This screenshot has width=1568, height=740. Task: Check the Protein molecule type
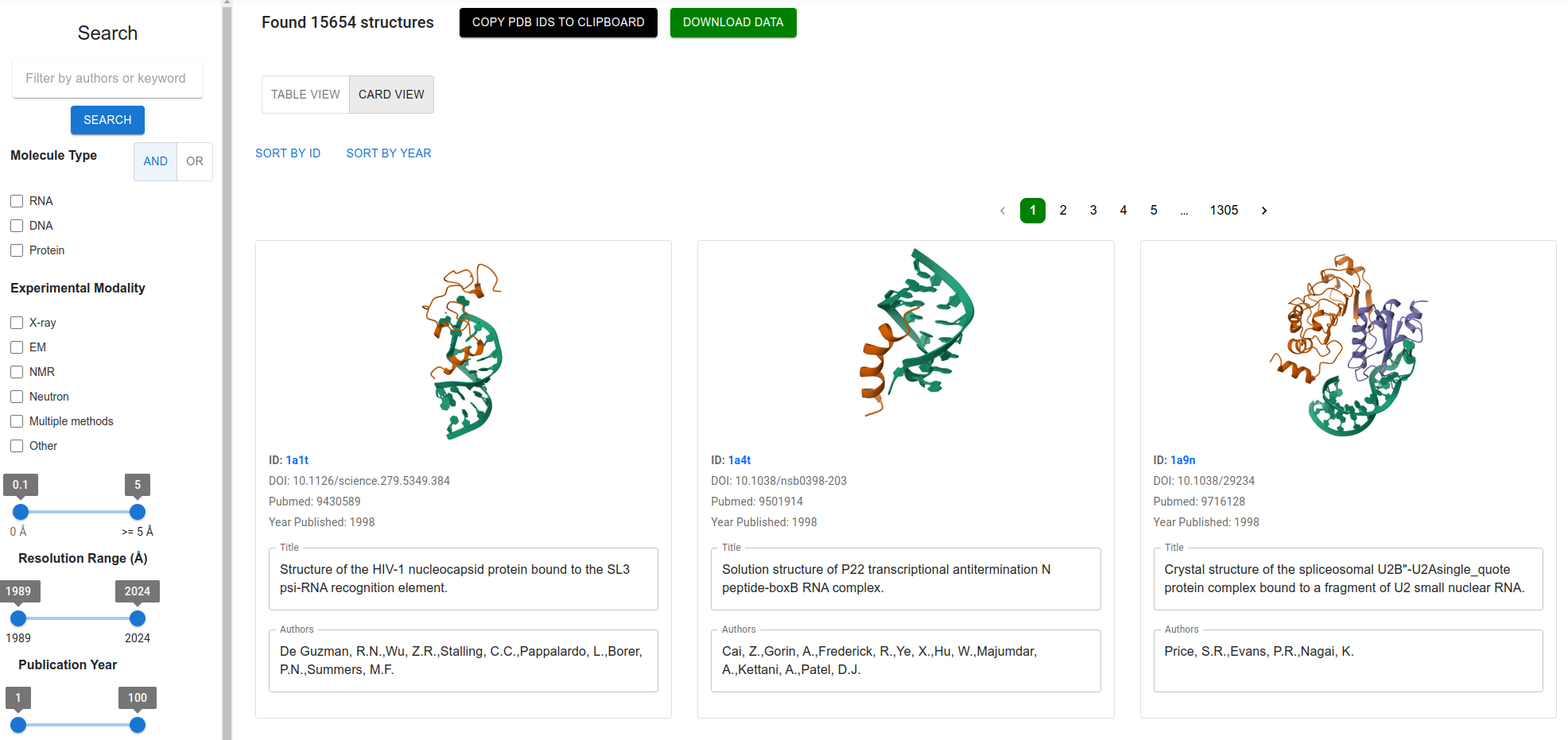click(17, 250)
